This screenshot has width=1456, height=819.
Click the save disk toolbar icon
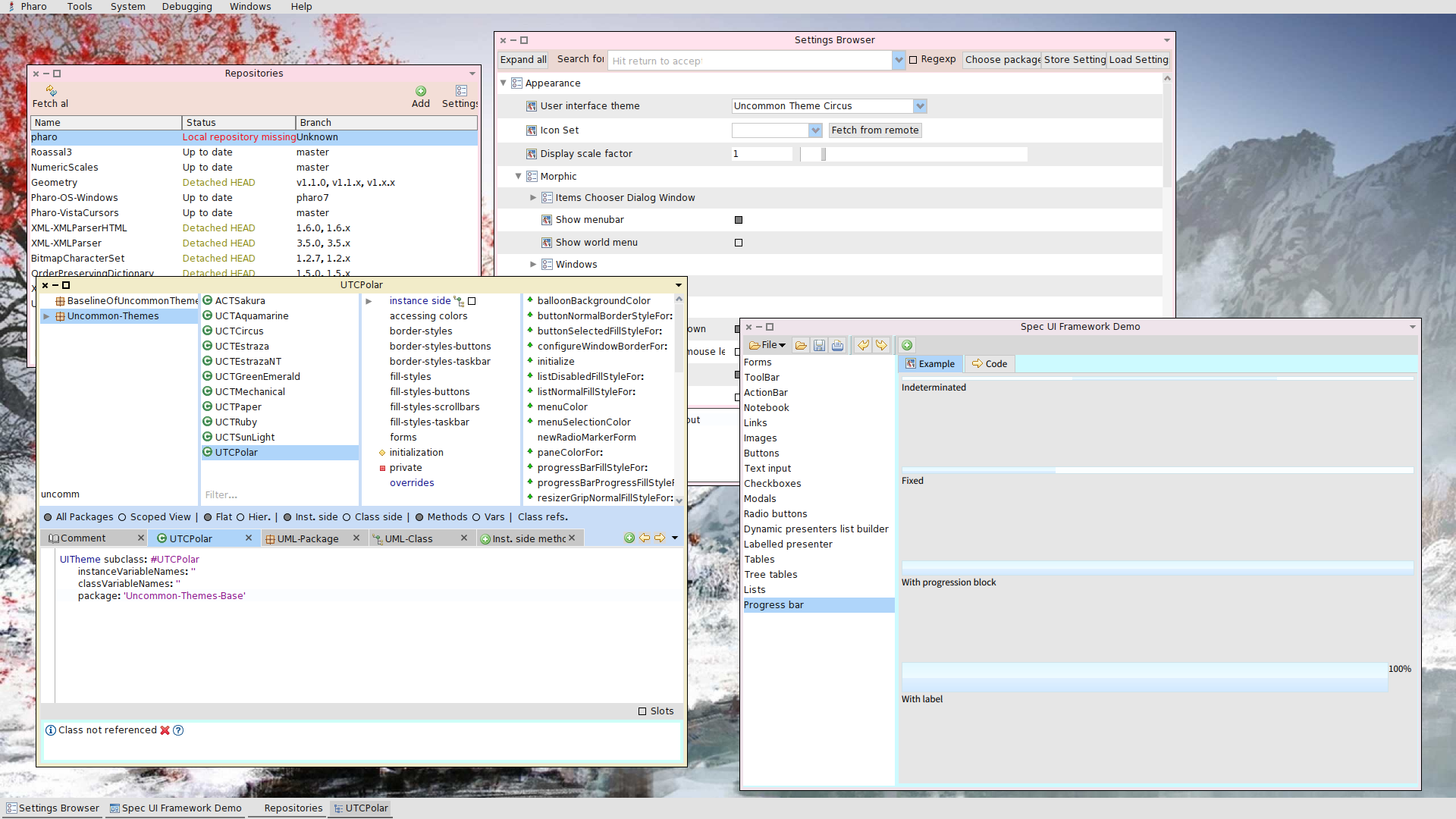pyautogui.click(x=819, y=346)
